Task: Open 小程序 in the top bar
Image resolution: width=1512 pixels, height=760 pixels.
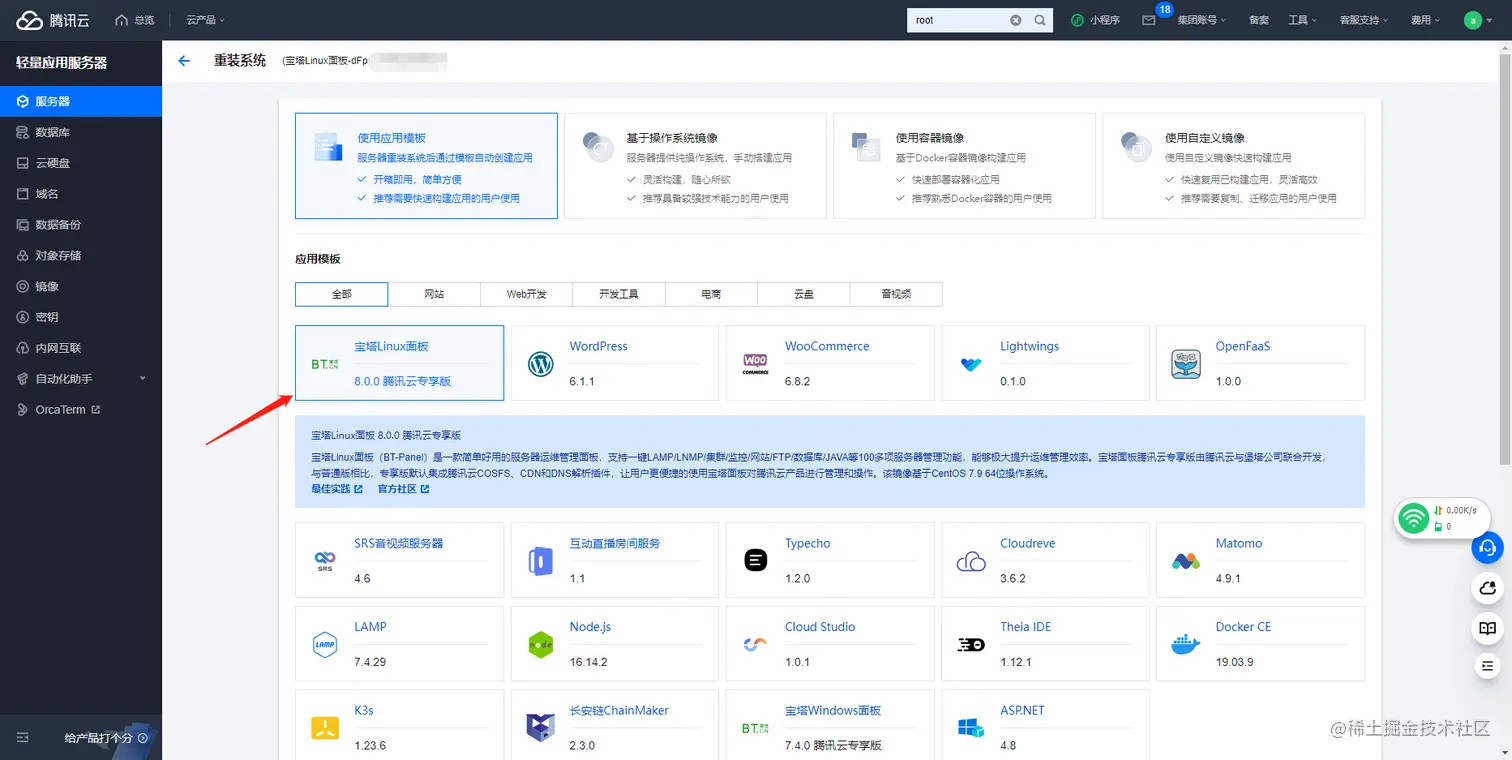Action: pos(1096,20)
